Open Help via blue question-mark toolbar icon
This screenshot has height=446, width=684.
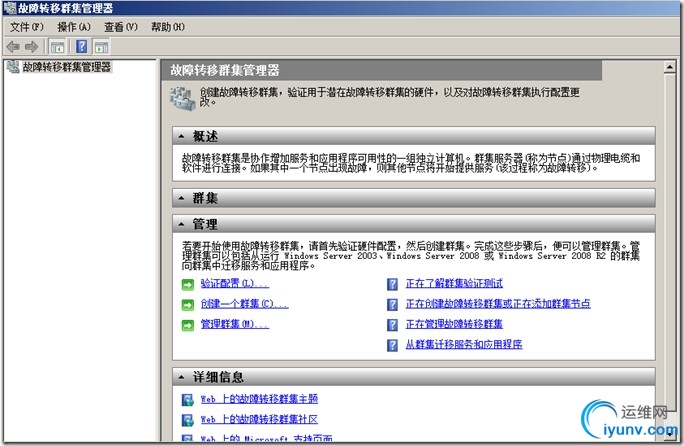[x=82, y=46]
